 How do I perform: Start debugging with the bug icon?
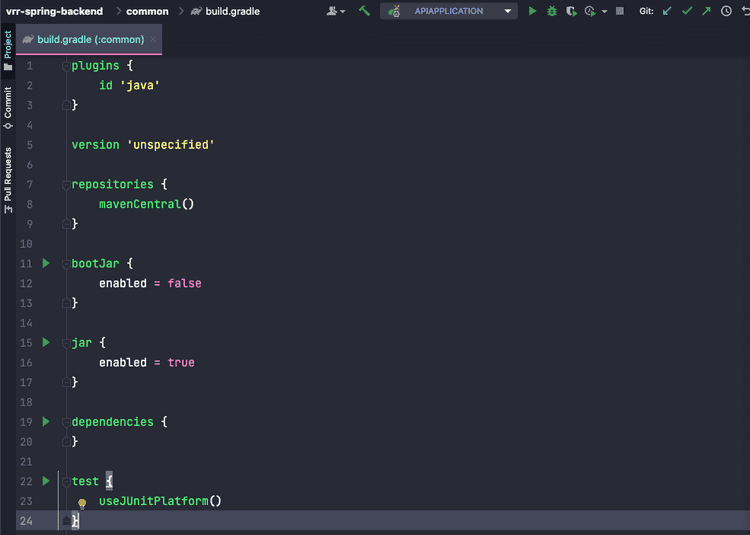(552, 11)
